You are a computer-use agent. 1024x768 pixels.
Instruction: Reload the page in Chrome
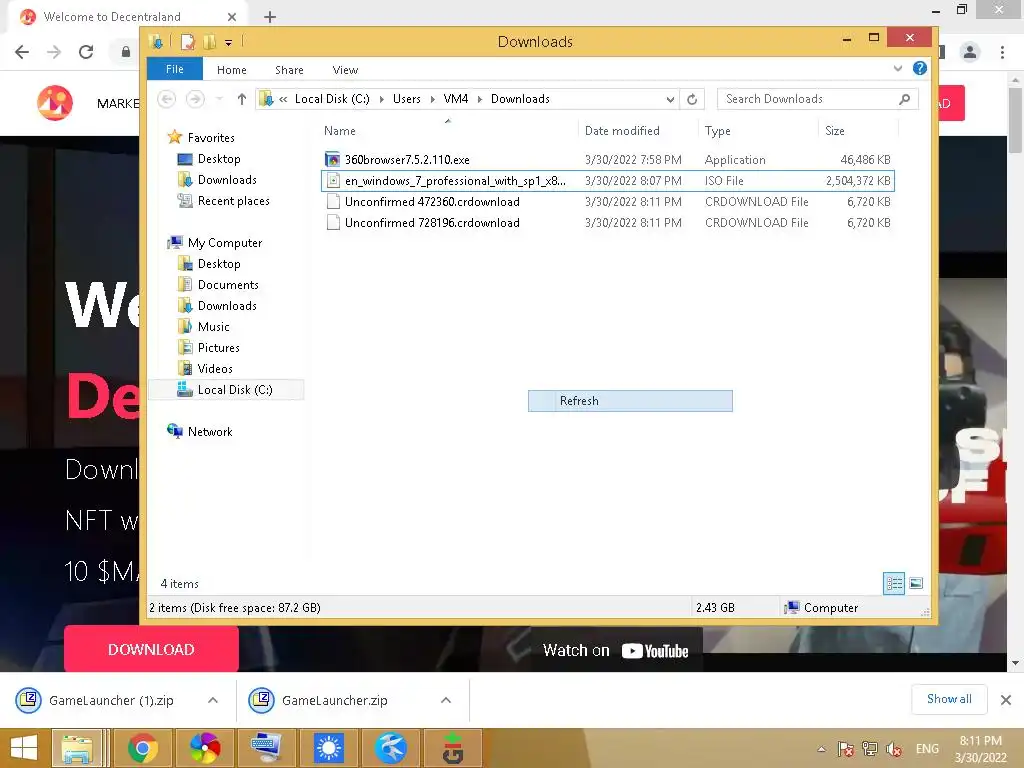[x=86, y=52]
